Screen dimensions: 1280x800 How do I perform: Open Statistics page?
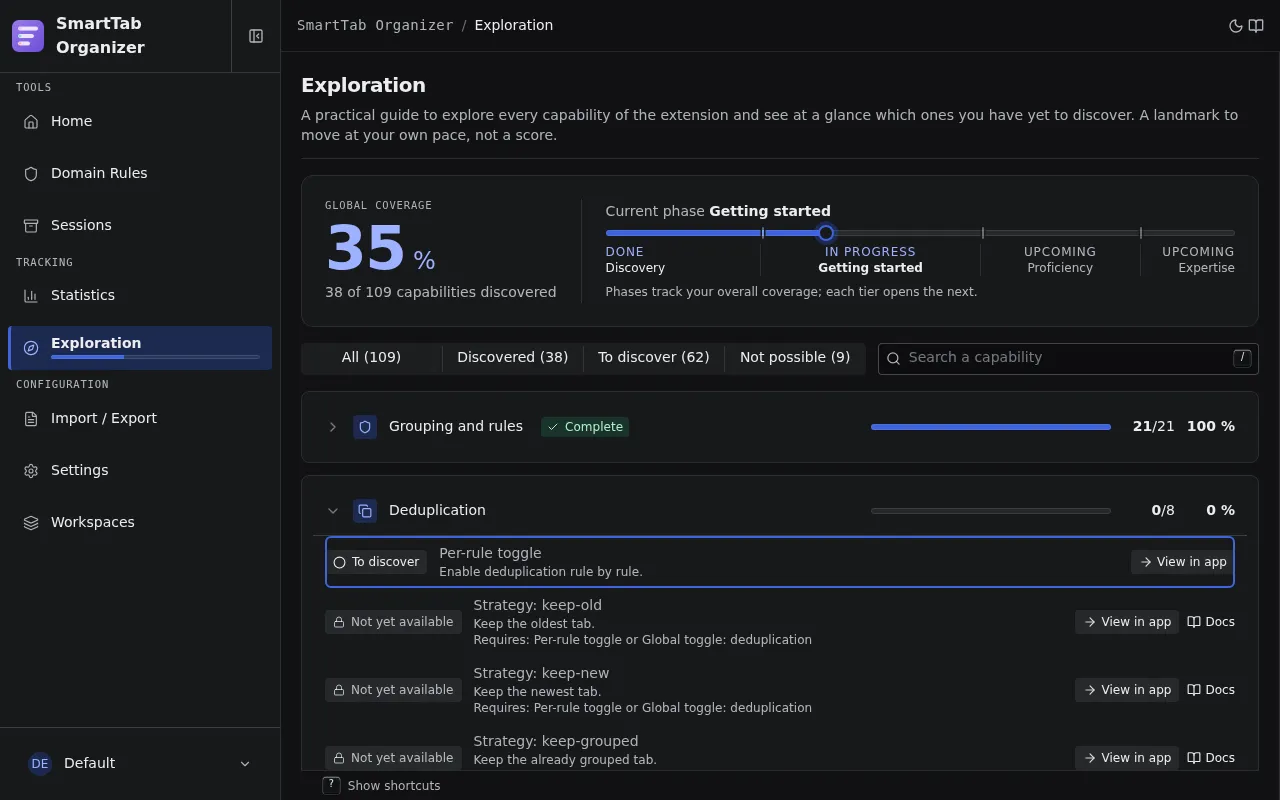point(140,296)
